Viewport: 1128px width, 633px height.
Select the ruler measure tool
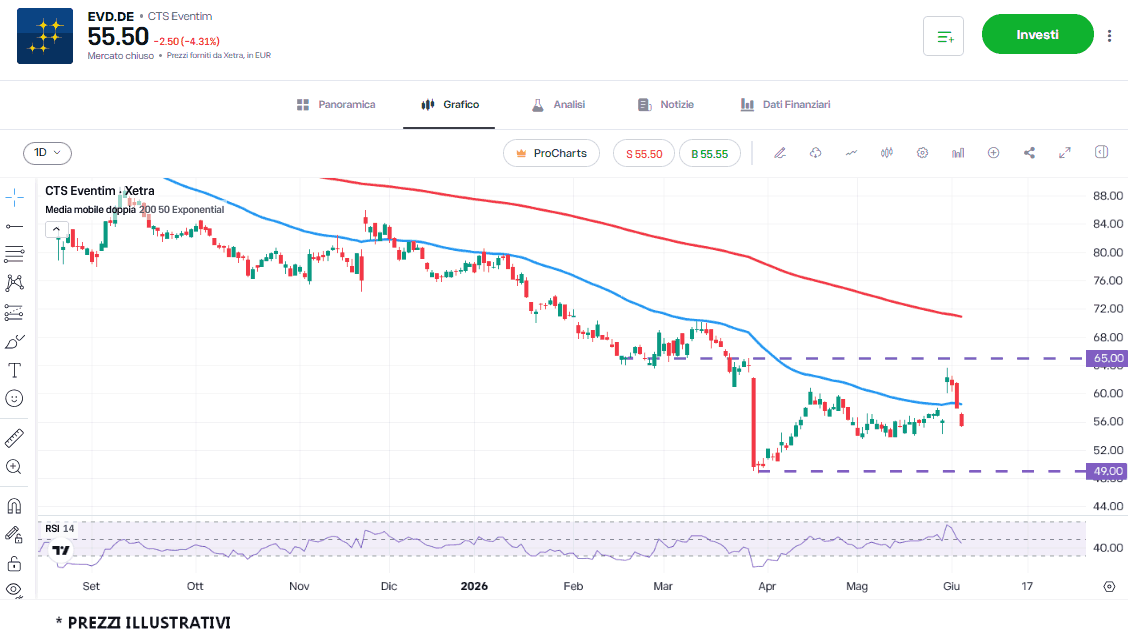(14, 437)
